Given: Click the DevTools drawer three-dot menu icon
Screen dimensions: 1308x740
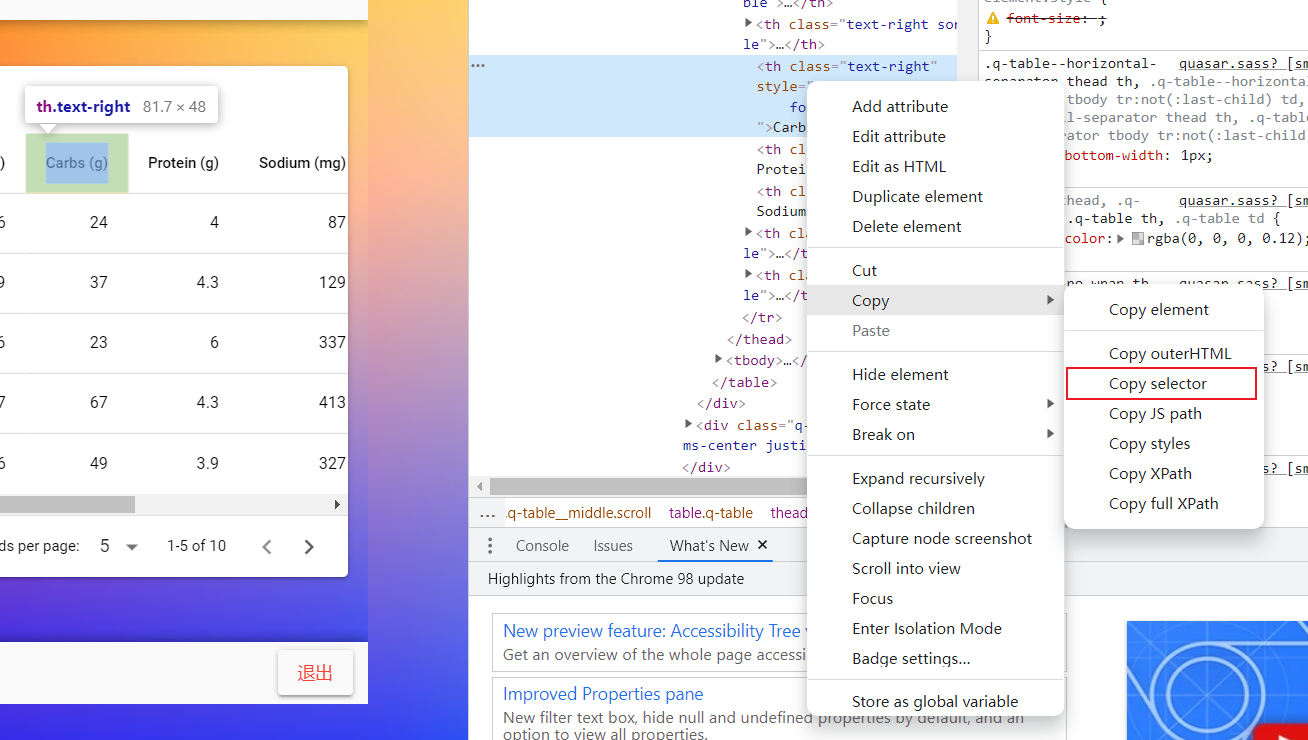Looking at the screenshot, I should click(x=490, y=546).
